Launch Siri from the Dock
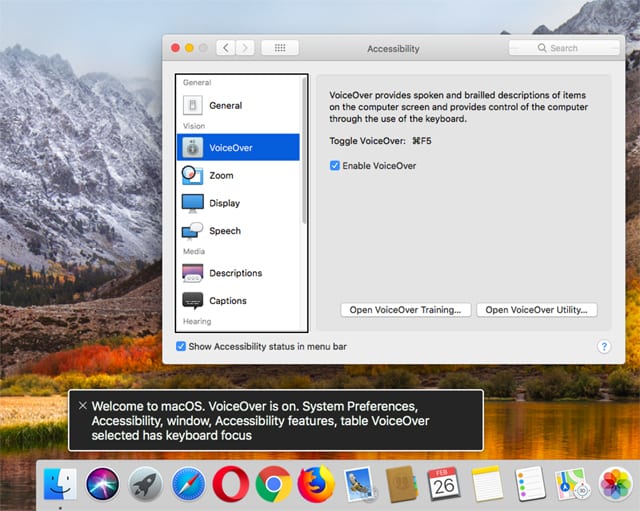640x511 pixels. pos(102,484)
